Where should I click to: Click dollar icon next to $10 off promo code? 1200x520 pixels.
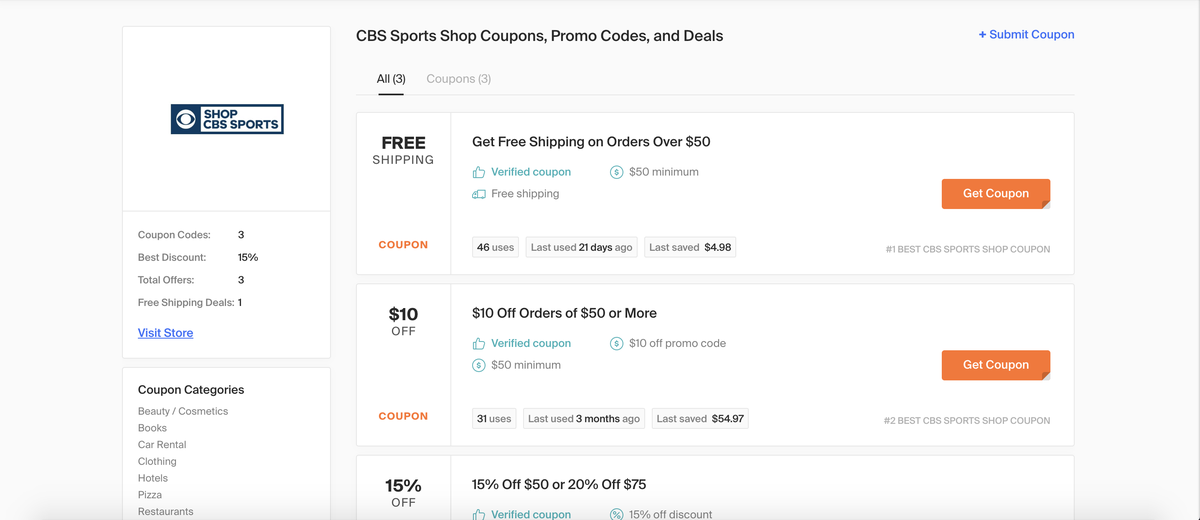click(x=617, y=343)
